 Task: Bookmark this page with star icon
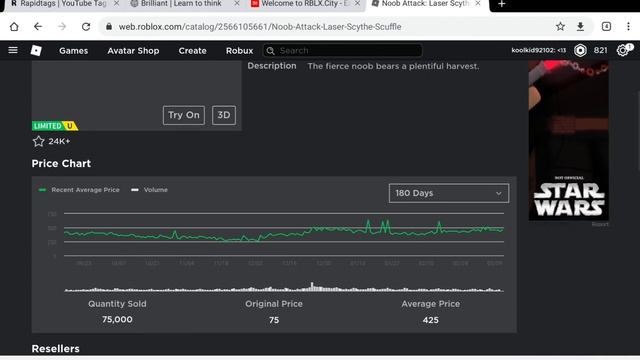click(x=560, y=27)
